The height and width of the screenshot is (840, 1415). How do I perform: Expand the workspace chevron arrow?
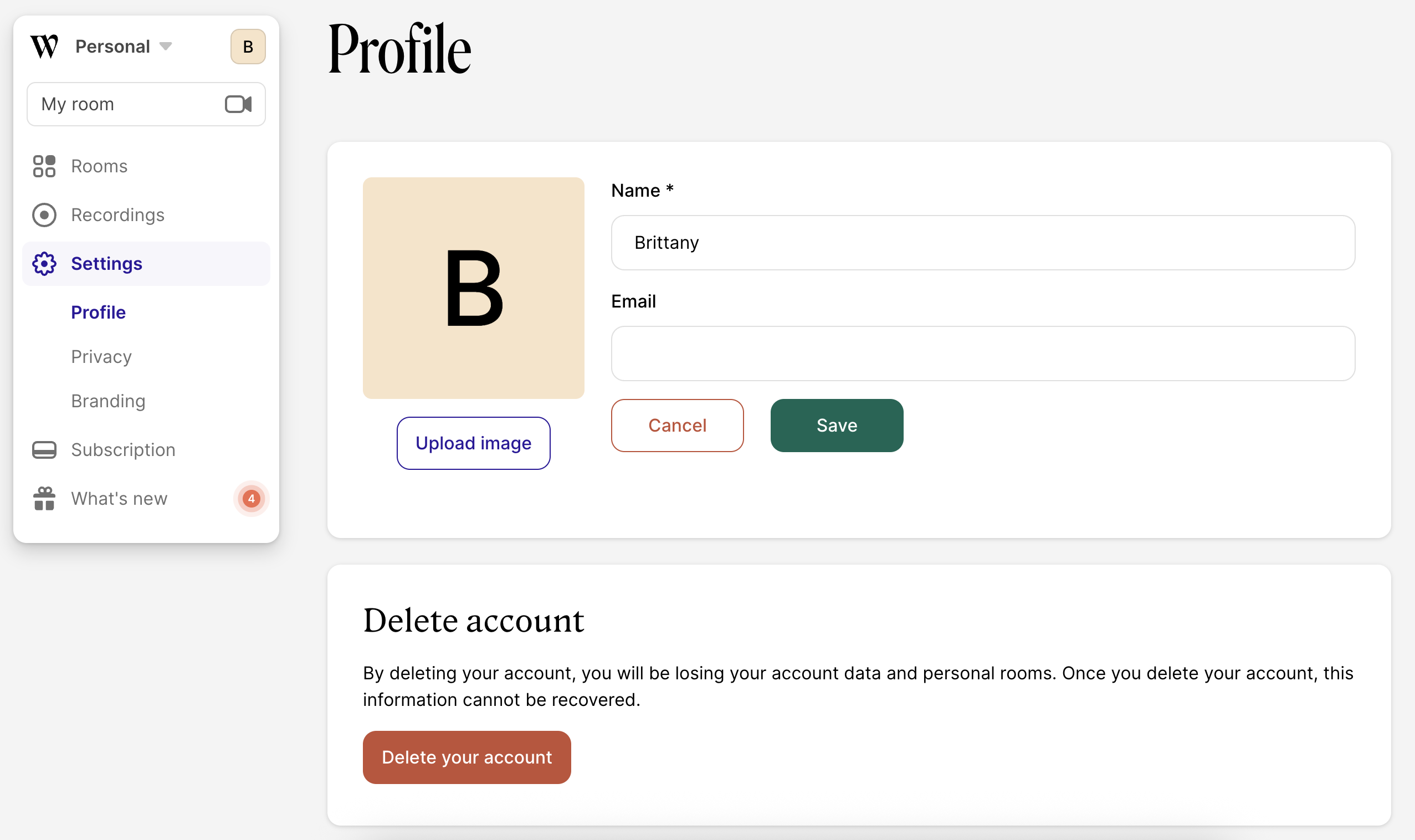[165, 47]
